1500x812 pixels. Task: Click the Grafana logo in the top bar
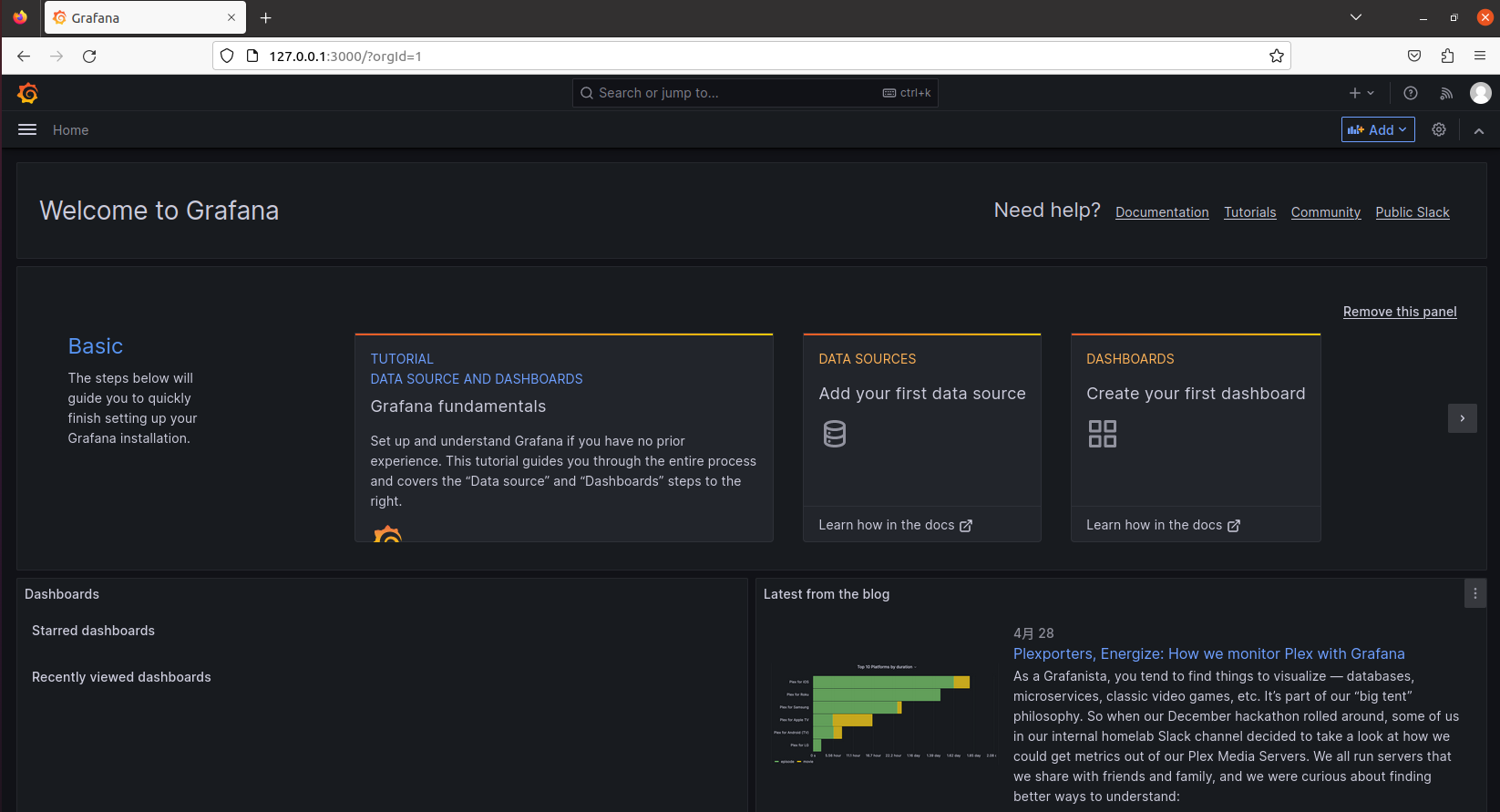point(27,93)
